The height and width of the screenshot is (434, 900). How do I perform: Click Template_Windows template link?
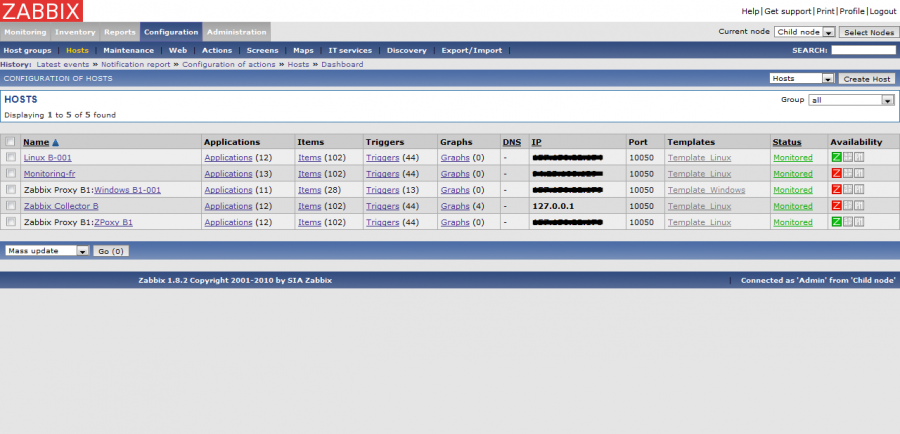707,189
